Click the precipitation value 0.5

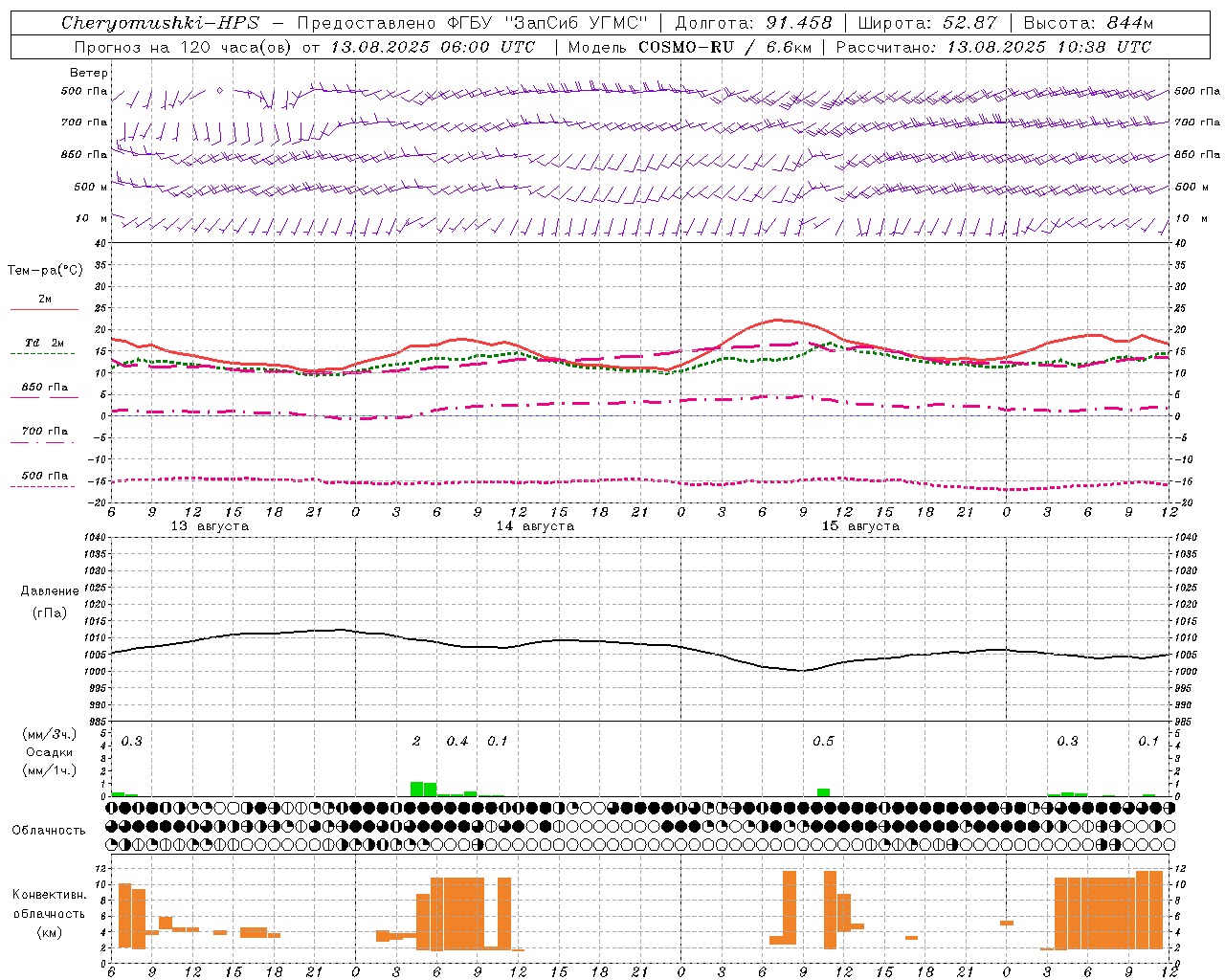pos(823,742)
